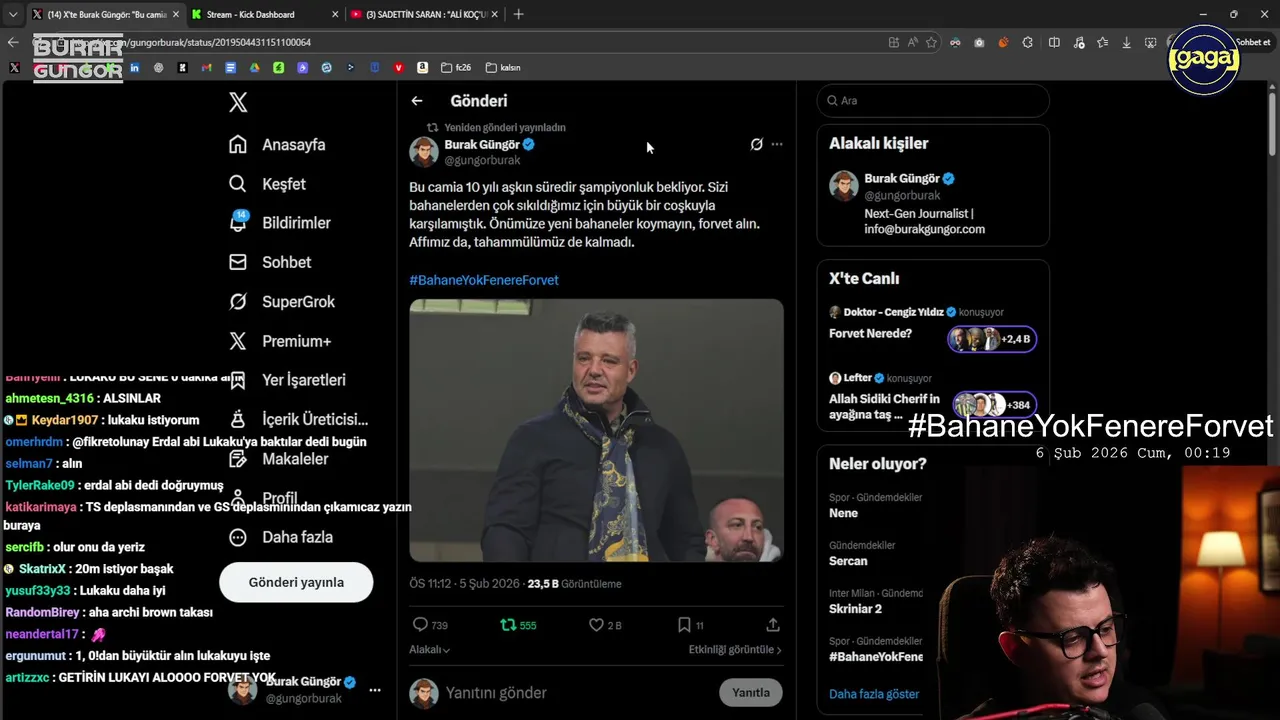This screenshot has height=720, width=1280.
Task: Open Bildirimler notifications
Action: (279, 223)
